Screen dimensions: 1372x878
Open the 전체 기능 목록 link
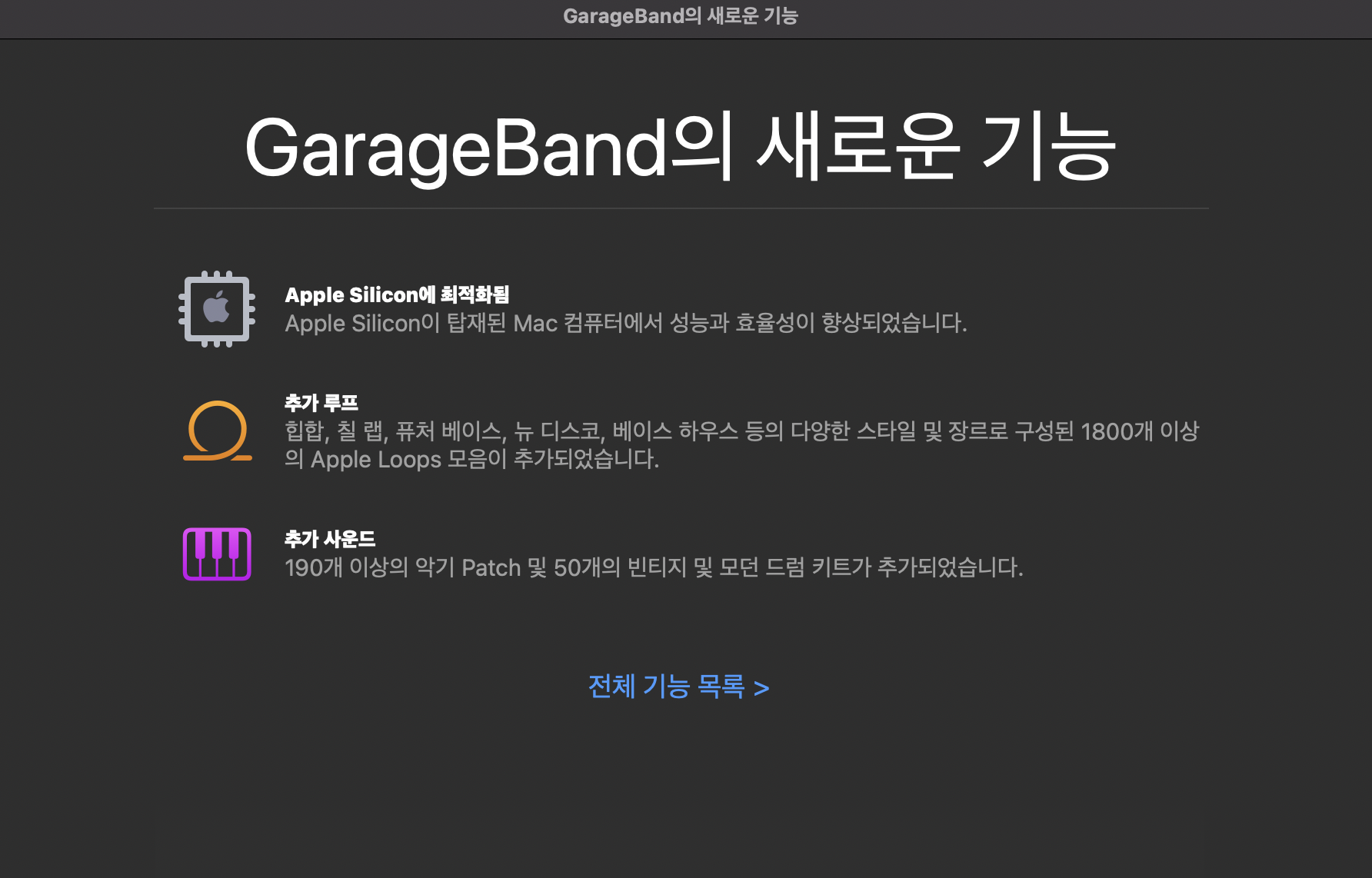pos(678,687)
